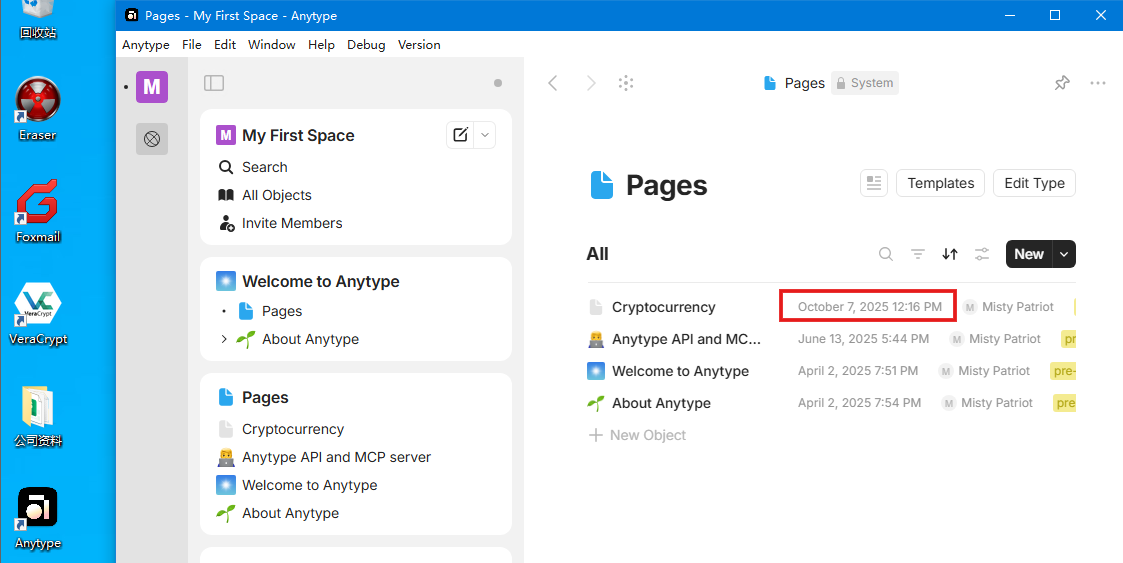Viewport: 1123px width, 563px height.
Task: Click the sort arrows icon
Action: pos(950,254)
